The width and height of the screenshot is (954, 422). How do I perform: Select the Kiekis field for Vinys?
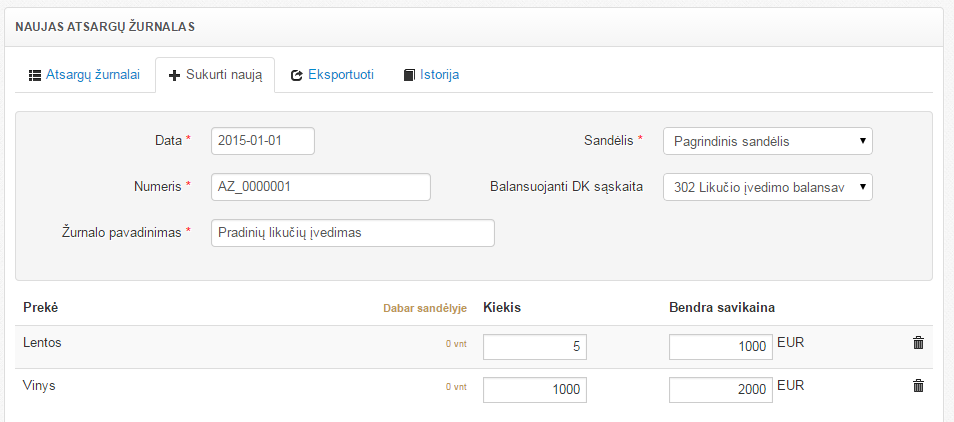(534, 390)
